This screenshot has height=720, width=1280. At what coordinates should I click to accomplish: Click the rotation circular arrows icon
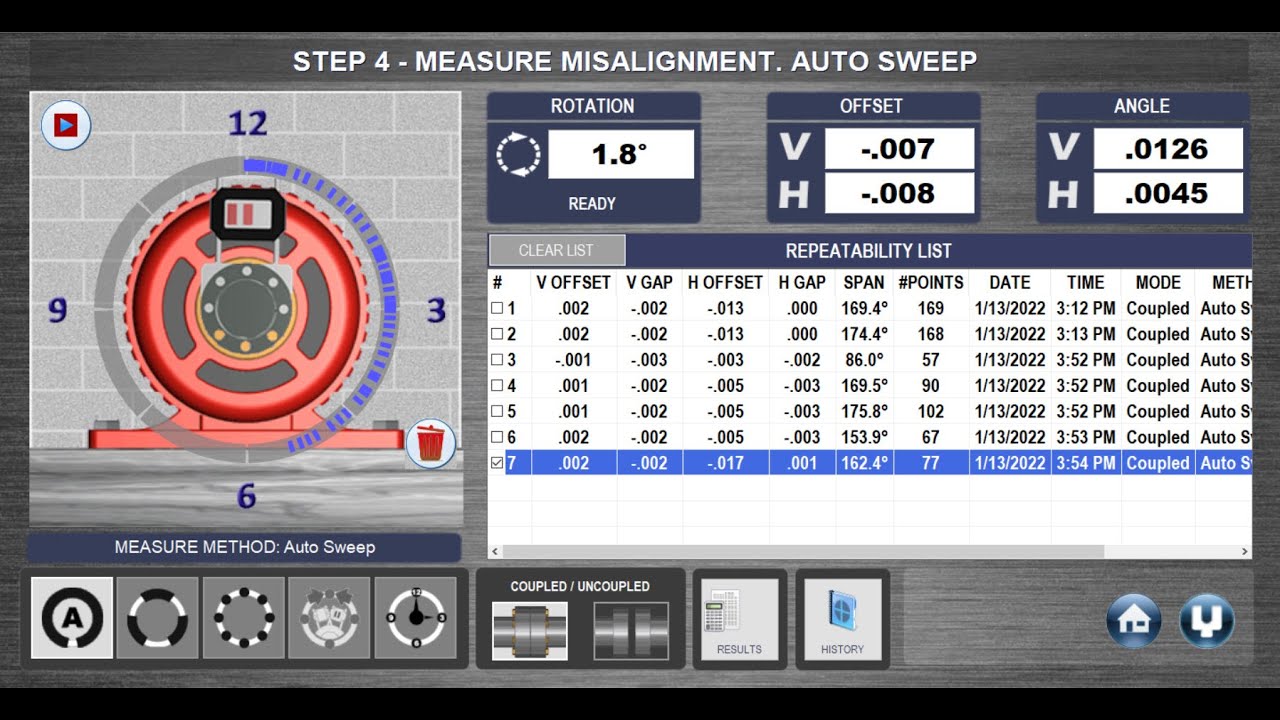pyautogui.click(x=518, y=155)
